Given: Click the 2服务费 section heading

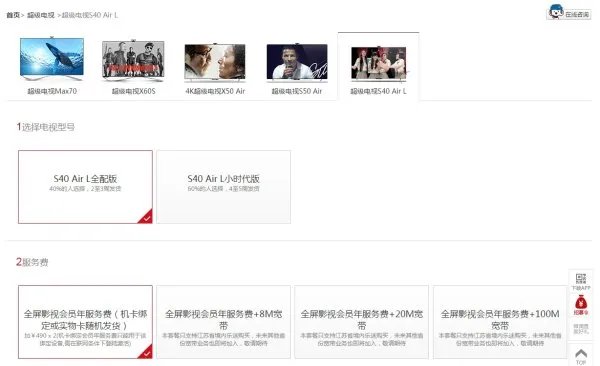Looking at the screenshot, I should (32, 262).
